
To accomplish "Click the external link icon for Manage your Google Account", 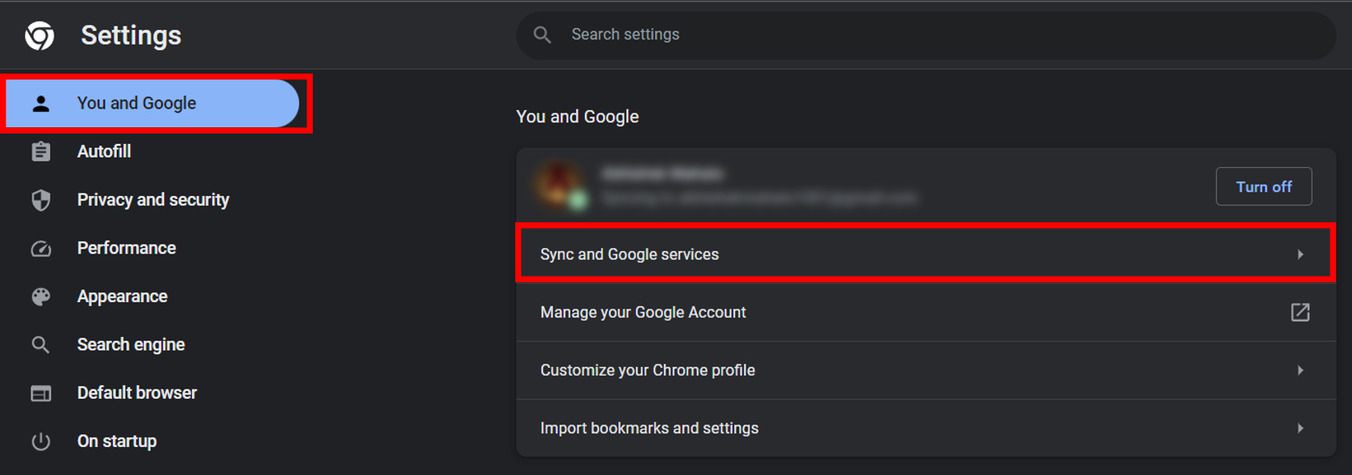I will 1300,312.
